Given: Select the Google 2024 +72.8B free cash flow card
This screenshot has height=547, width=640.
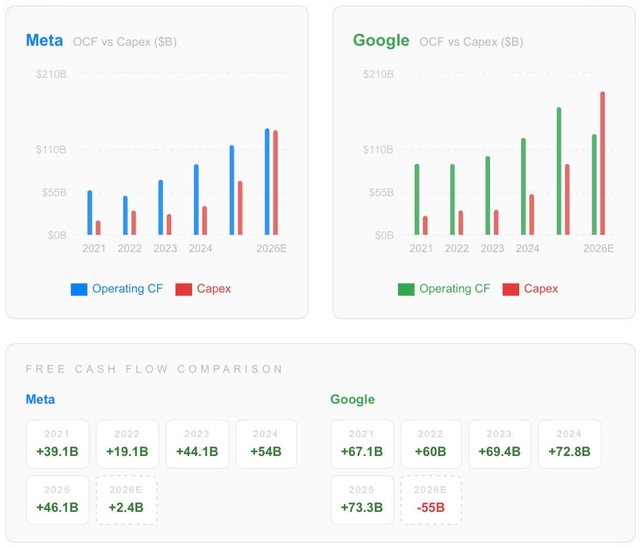Looking at the screenshot, I should [569, 444].
